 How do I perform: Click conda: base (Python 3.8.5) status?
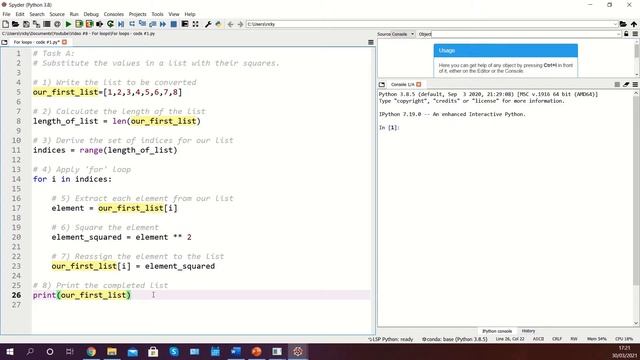pos(454,339)
